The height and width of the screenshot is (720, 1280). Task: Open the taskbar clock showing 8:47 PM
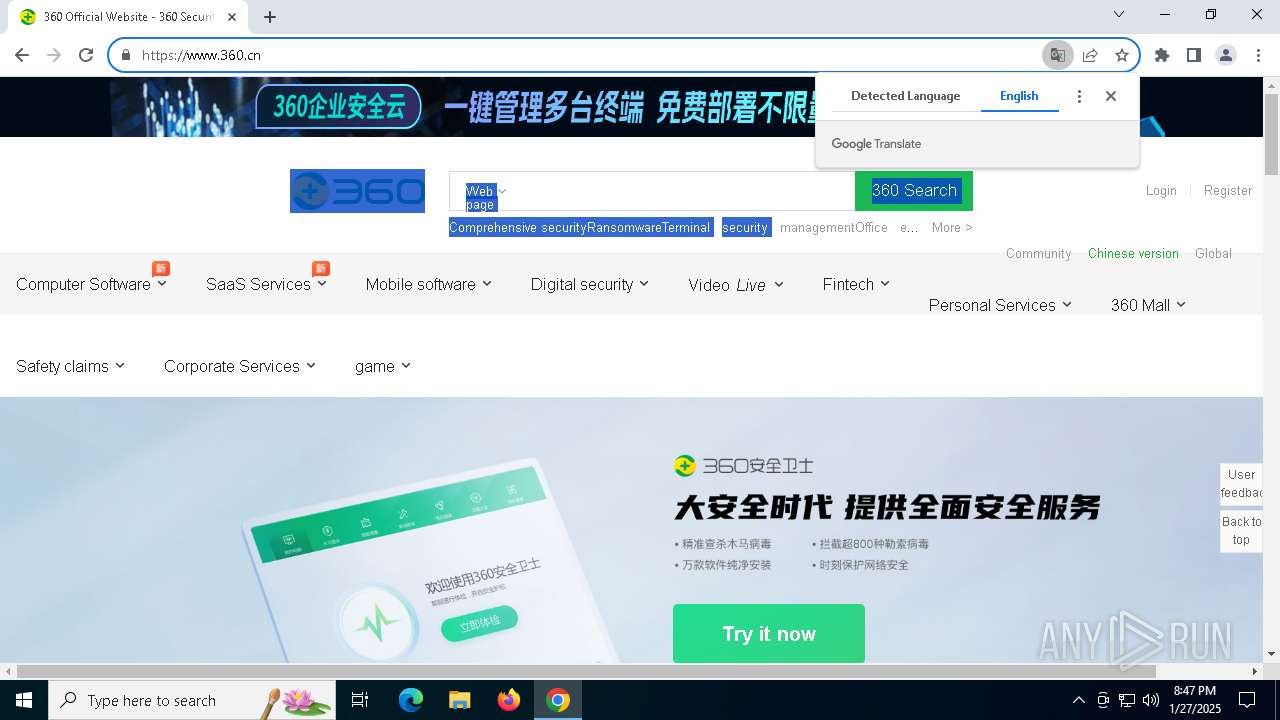1194,700
